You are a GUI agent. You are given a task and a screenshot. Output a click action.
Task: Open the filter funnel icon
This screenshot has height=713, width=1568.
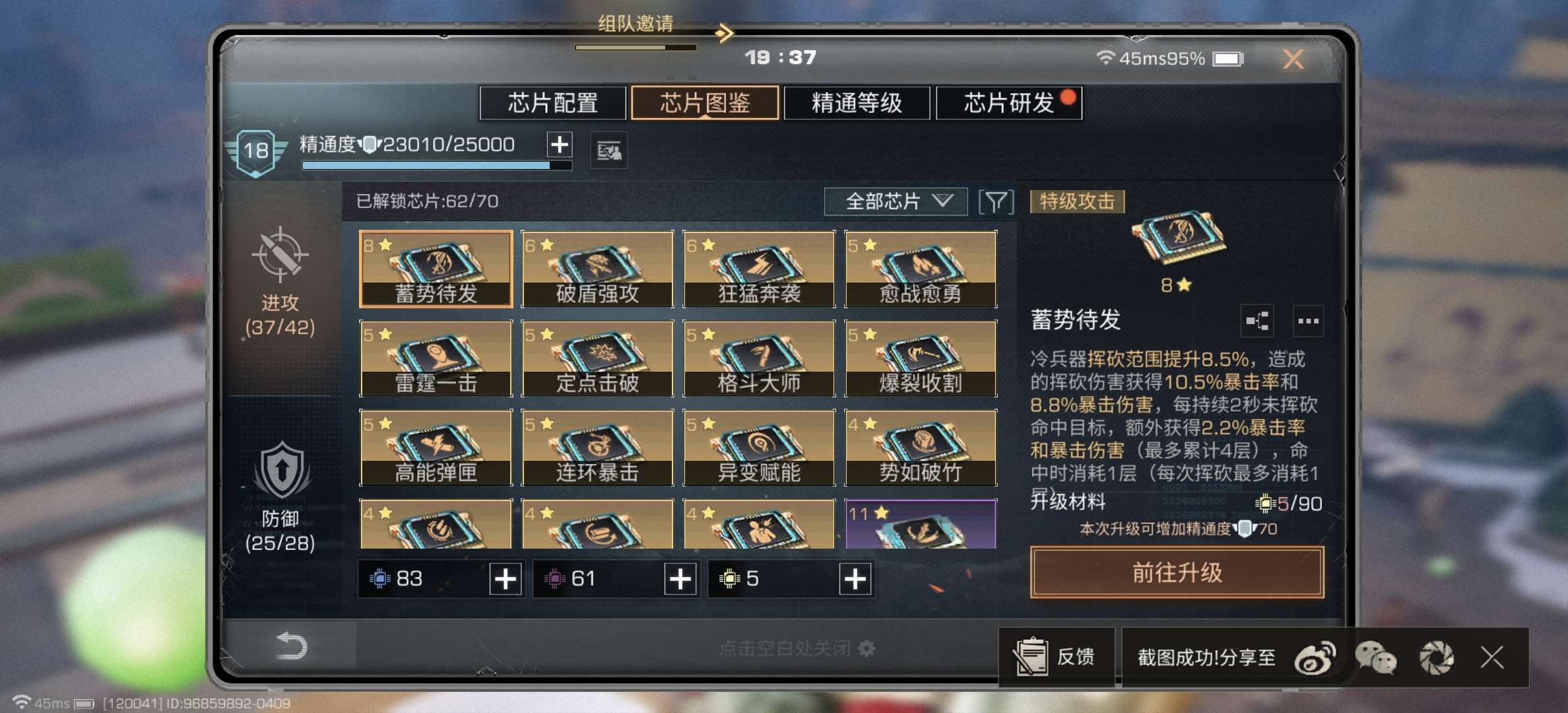996,201
